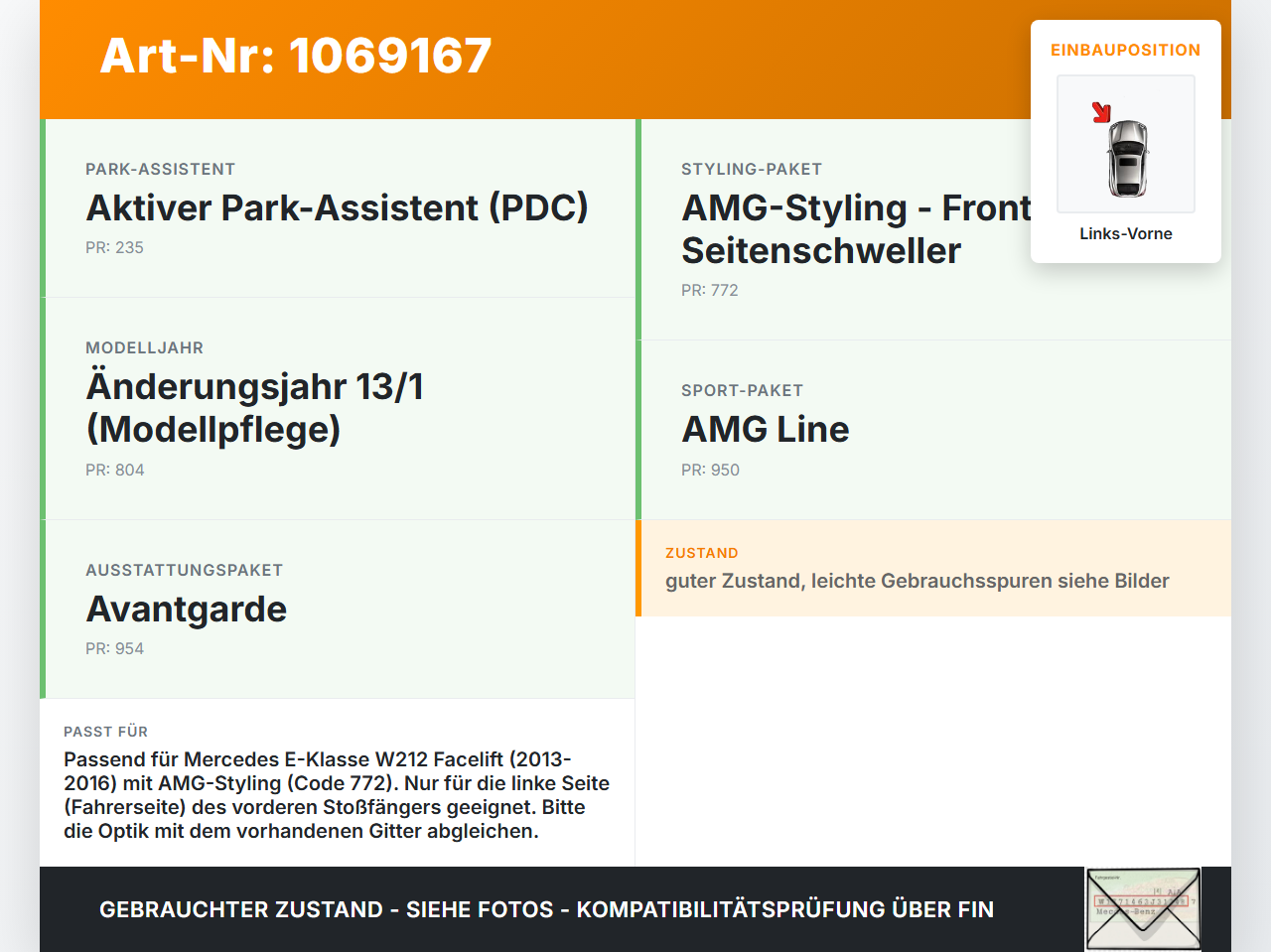This screenshot has height=952, width=1271.
Task: Click the Einbauposition heading
Action: click(1126, 50)
